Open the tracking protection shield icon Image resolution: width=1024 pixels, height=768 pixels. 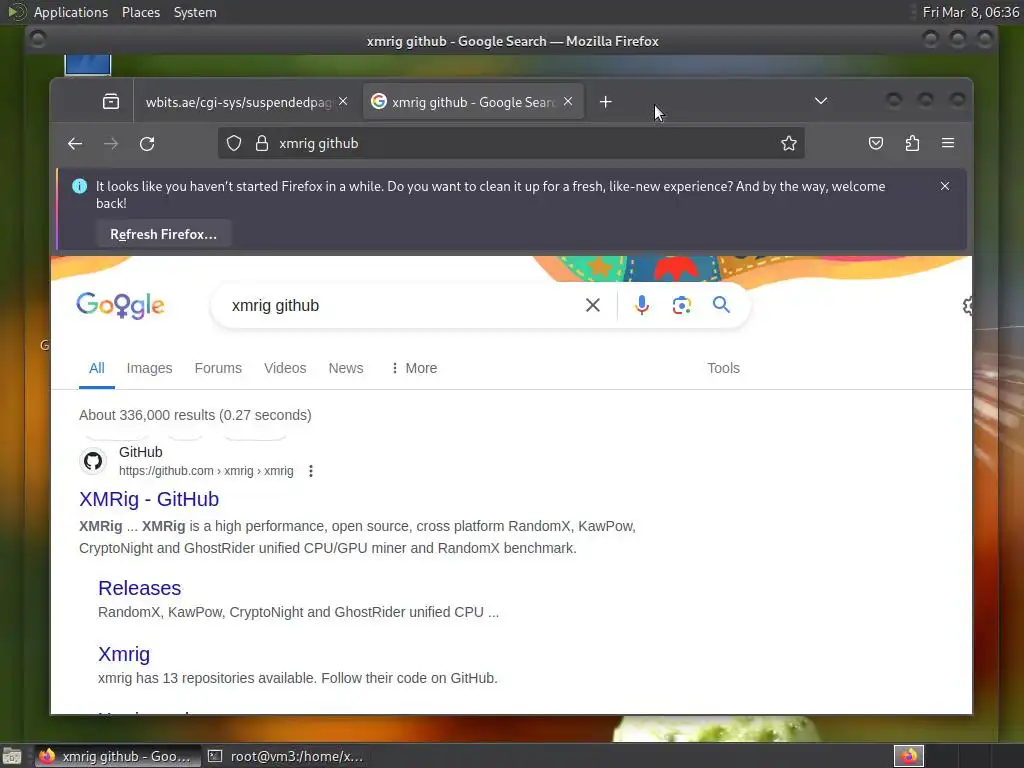click(x=234, y=144)
